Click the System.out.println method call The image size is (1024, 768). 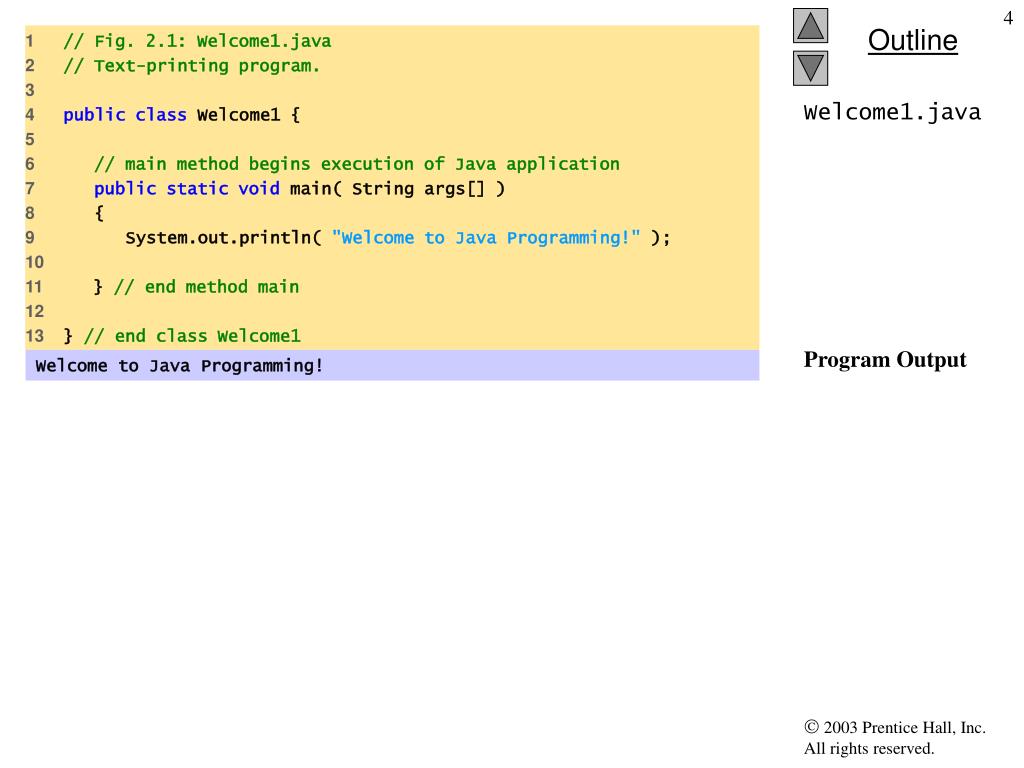click(222, 238)
